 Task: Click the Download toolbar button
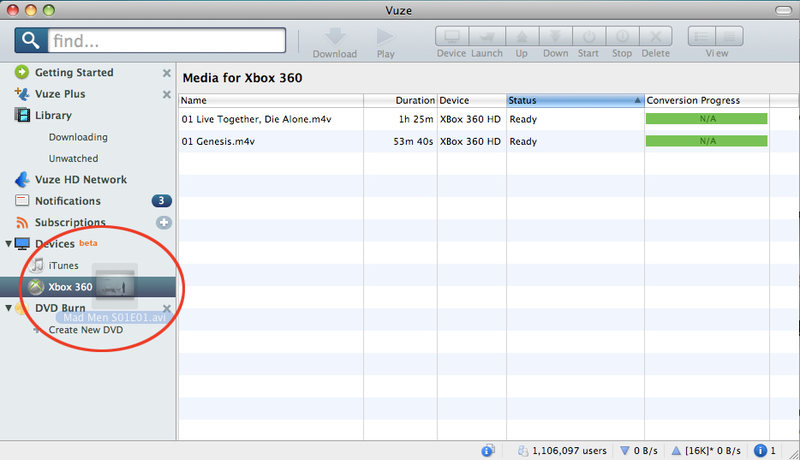tap(335, 43)
